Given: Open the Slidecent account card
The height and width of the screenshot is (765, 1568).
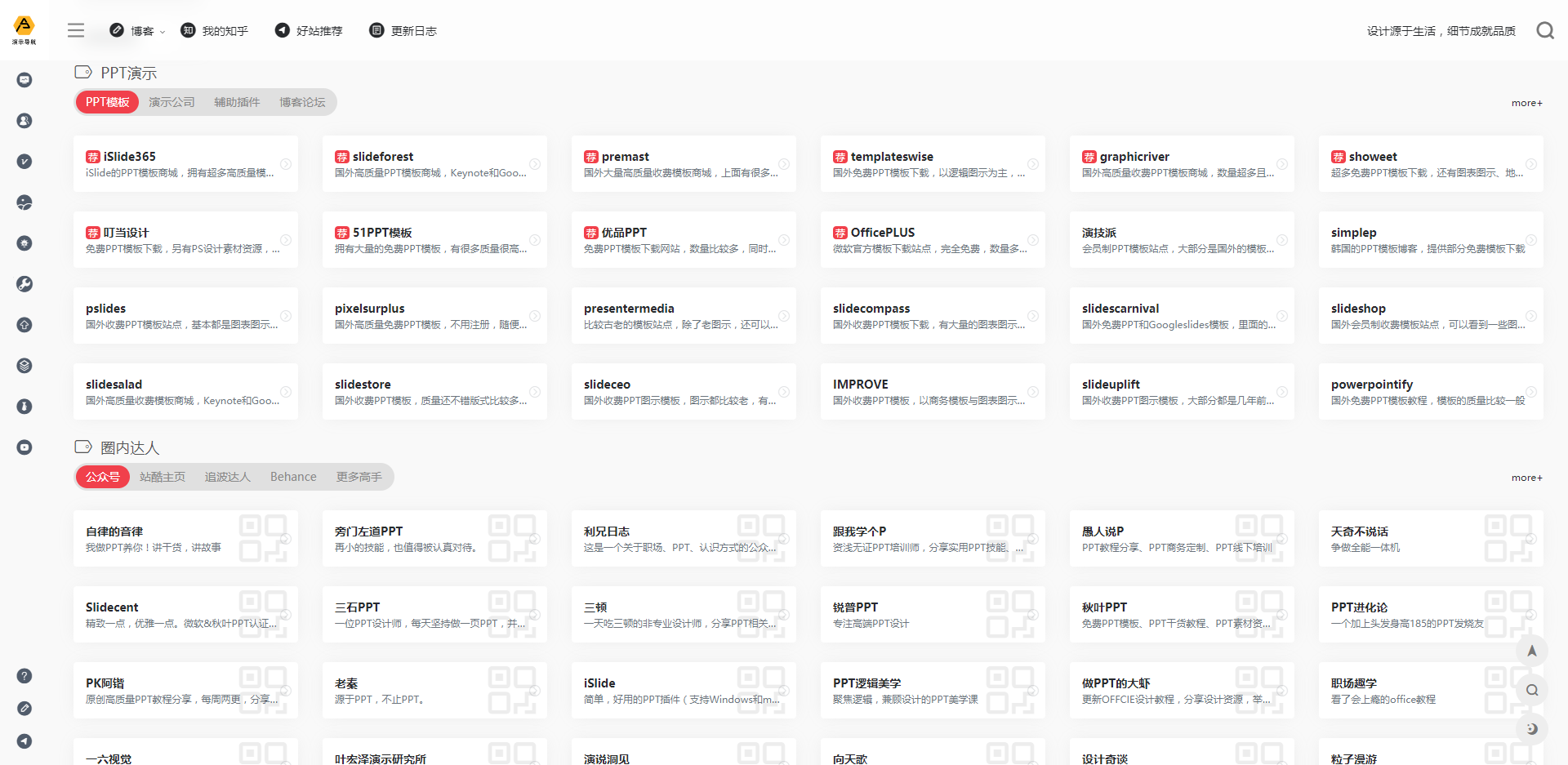Looking at the screenshot, I should [x=185, y=614].
